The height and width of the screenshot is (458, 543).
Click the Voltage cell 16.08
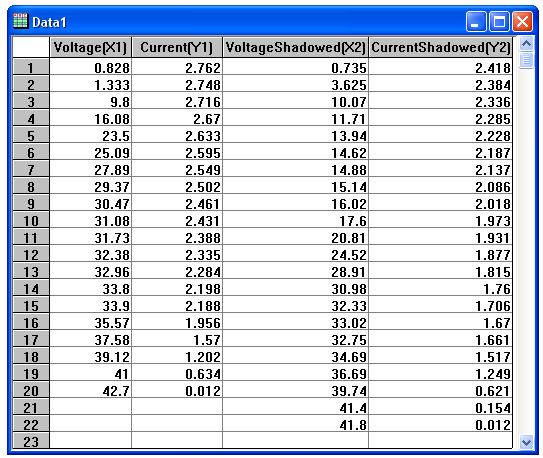(x=90, y=118)
